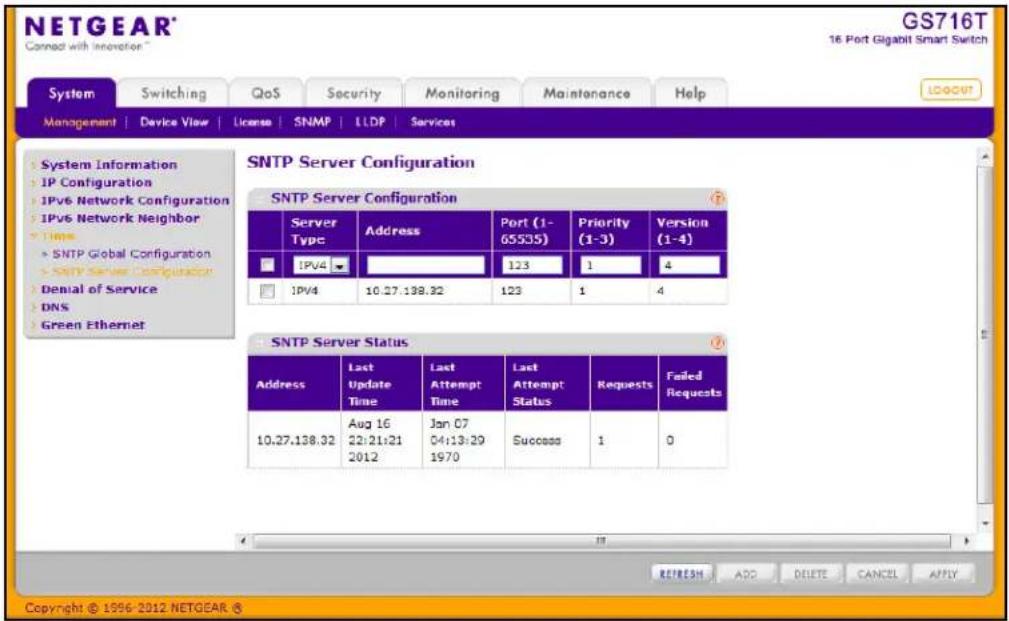Open the Management submenu
Screen dimensions: 1009x621
pyautogui.click(x=80, y=122)
